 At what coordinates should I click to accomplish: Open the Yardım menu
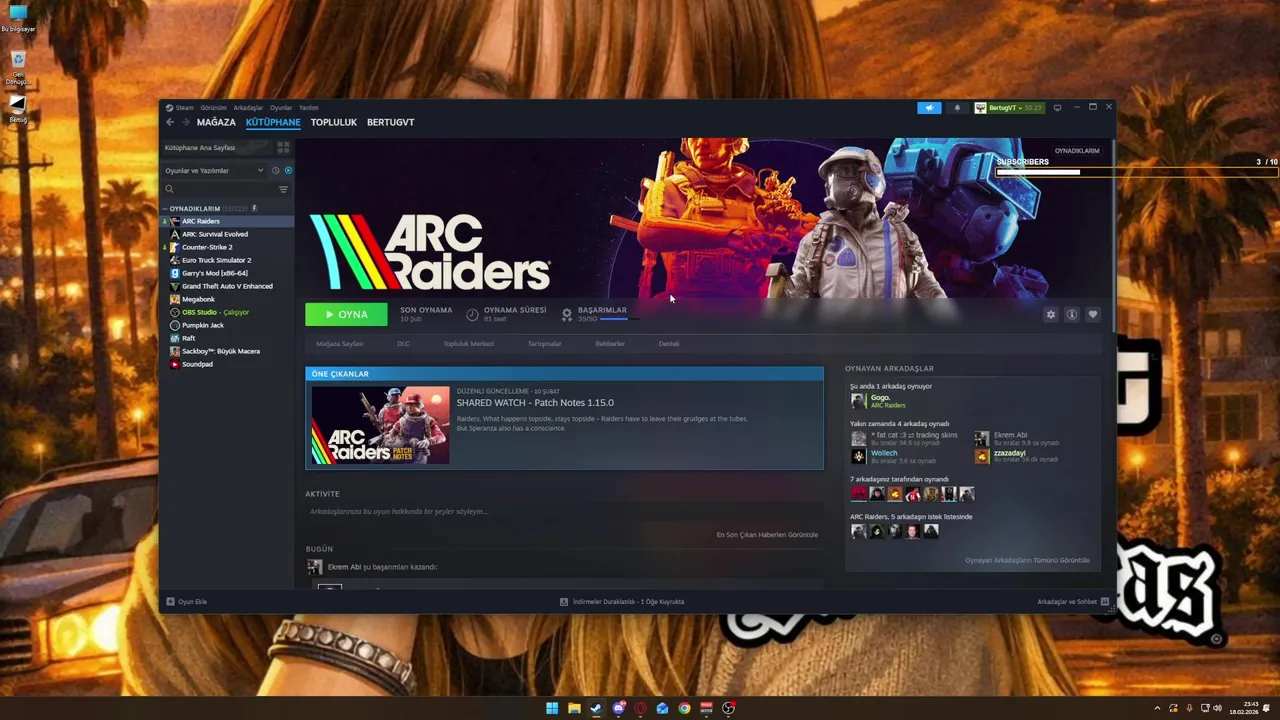click(x=309, y=107)
